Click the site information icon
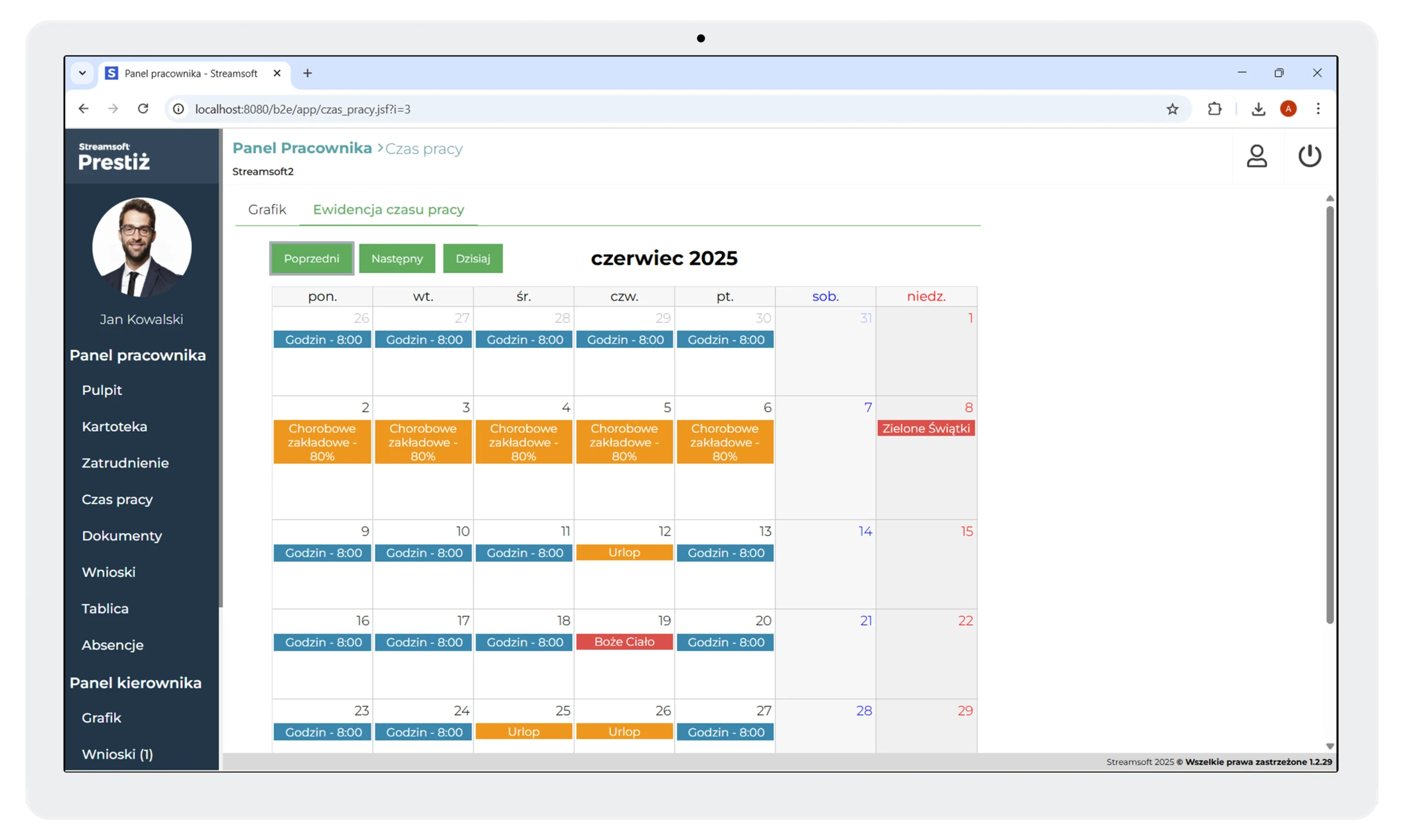Screen dimensions: 1401x840 [178, 109]
